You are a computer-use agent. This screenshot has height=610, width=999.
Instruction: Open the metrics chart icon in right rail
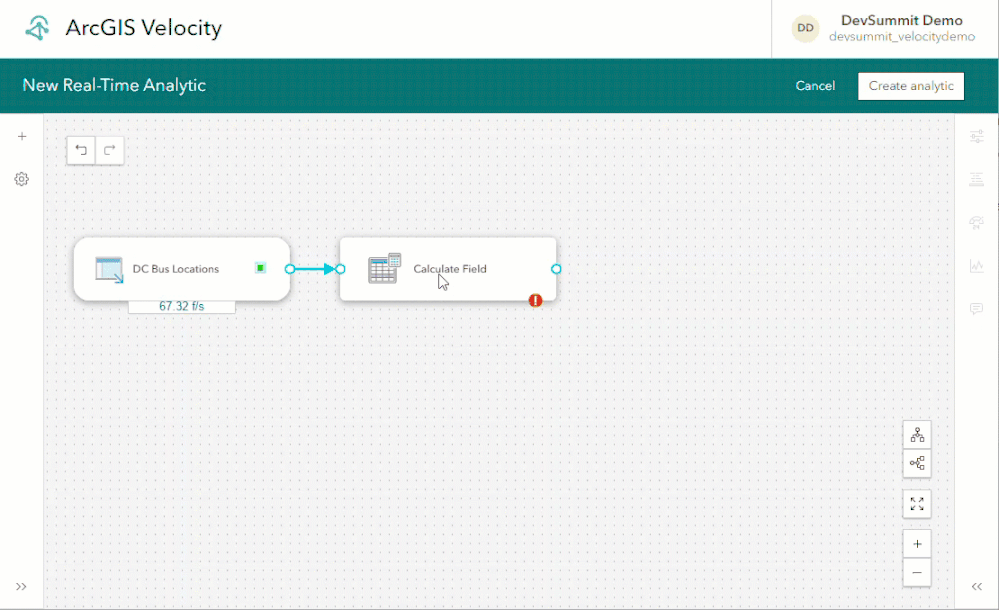[976, 266]
